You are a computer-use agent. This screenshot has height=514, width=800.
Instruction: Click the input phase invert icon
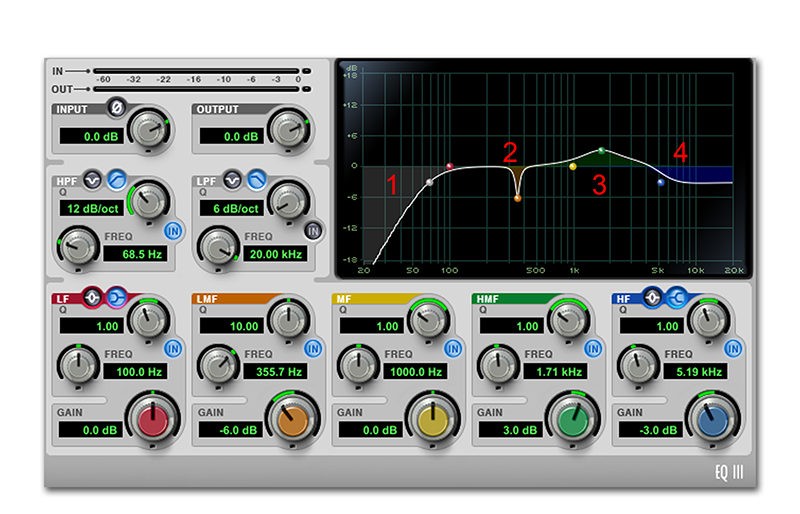[116, 107]
